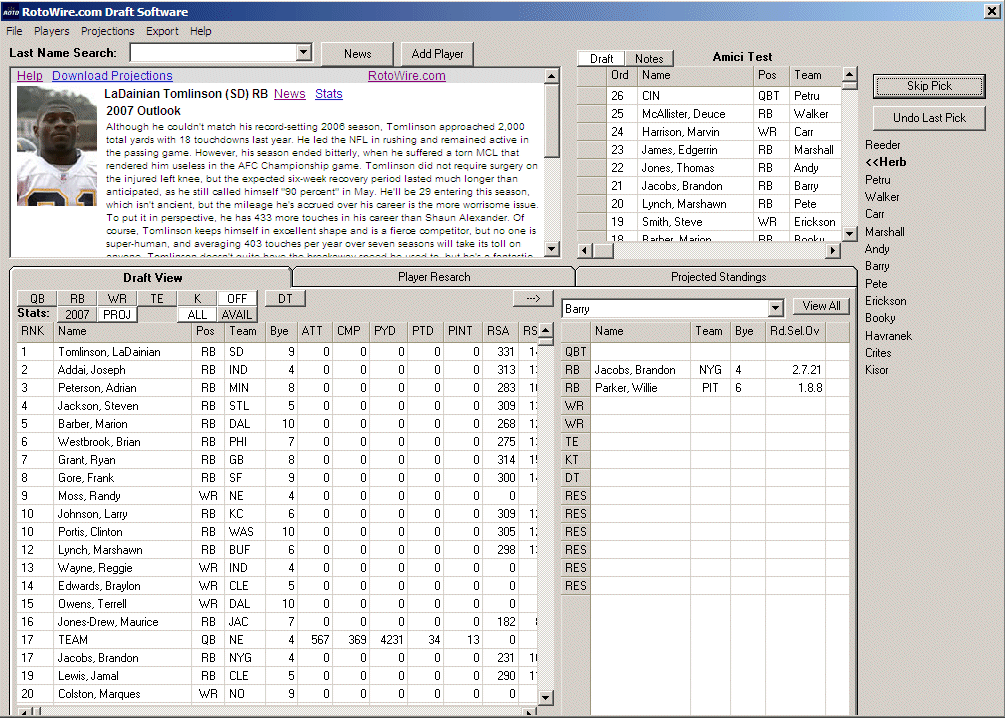Open the Players menu

coord(51,31)
